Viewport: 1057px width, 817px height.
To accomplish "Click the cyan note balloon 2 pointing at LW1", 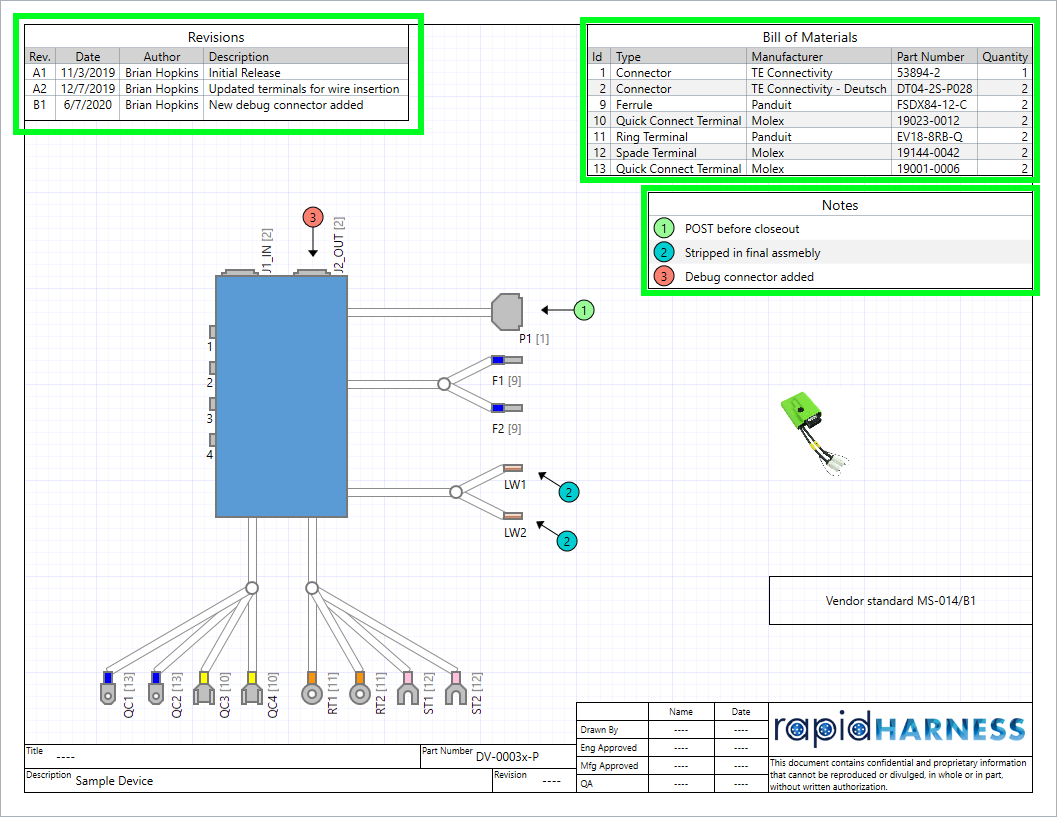I will tap(569, 492).
